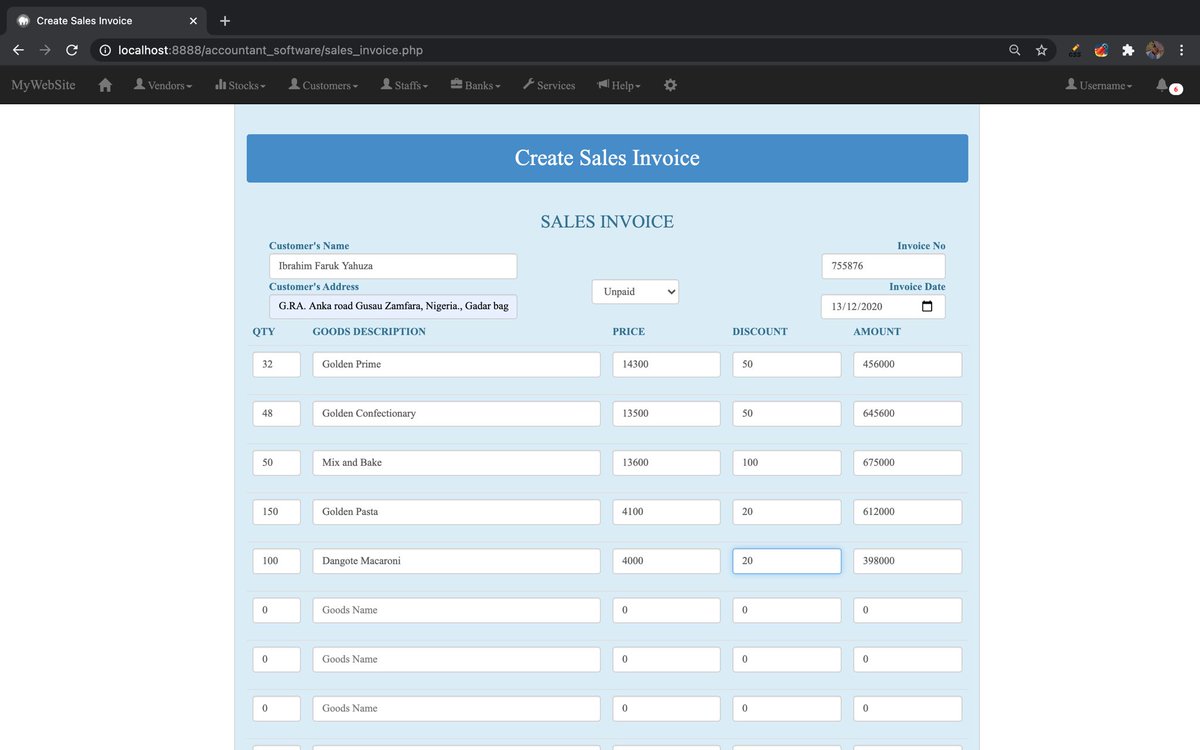
Task: Expand the Banks dropdown menu
Action: pyautogui.click(x=475, y=85)
